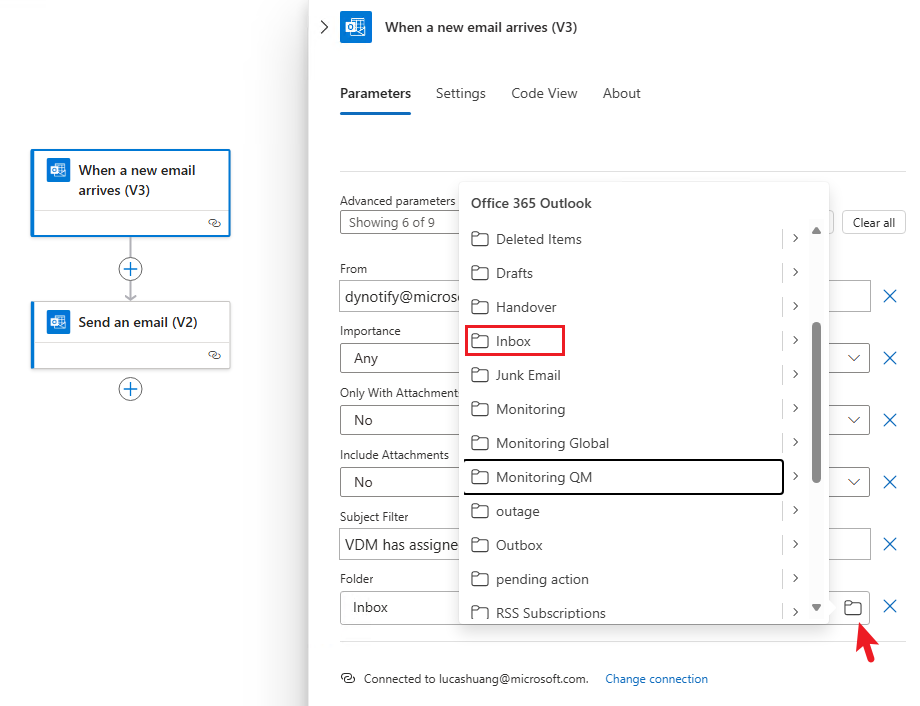This screenshot has width=920, height=706.
Task: Select the Handover folder
Action: point(623,307)
